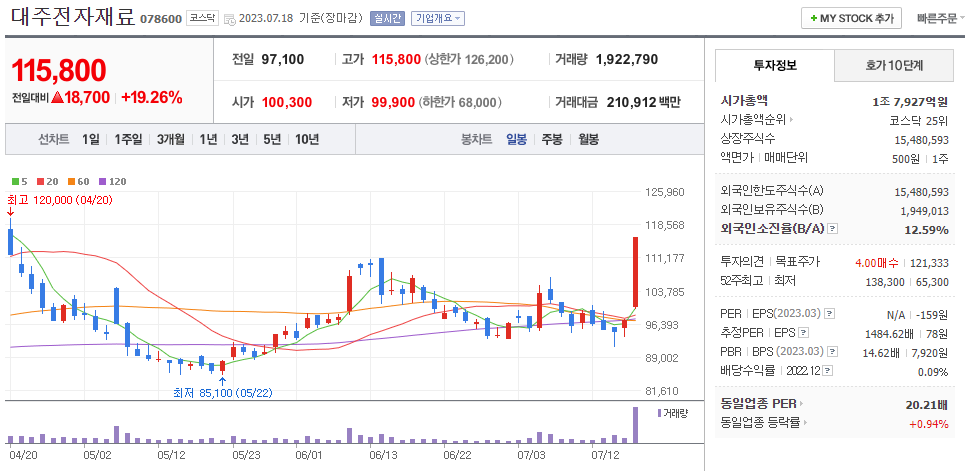This screenshot has height=471, width=970.
Task: Click the 추정PER value 1484.62배
Action: click(890, 334)
